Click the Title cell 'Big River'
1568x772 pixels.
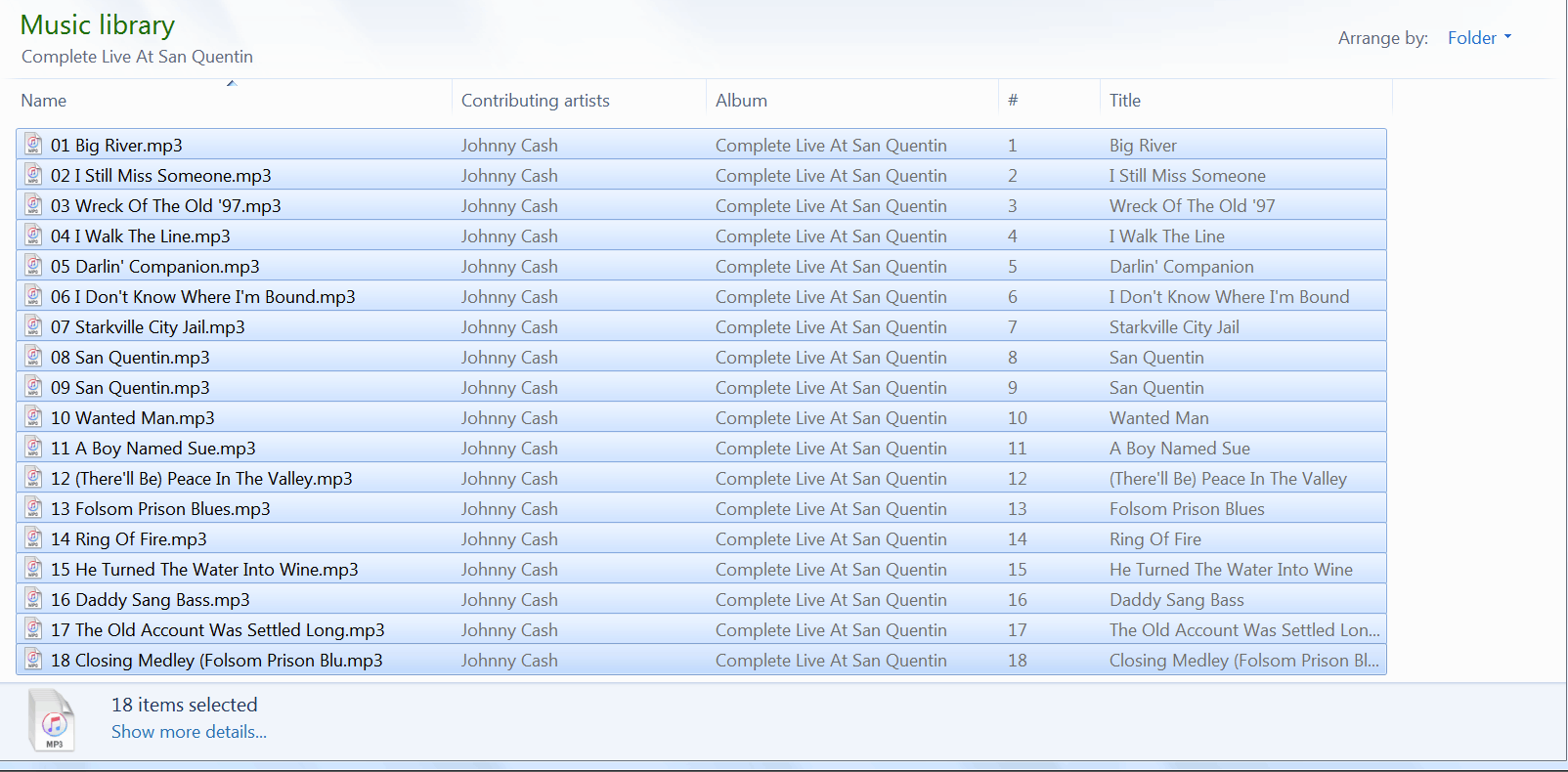point(1143,146)
